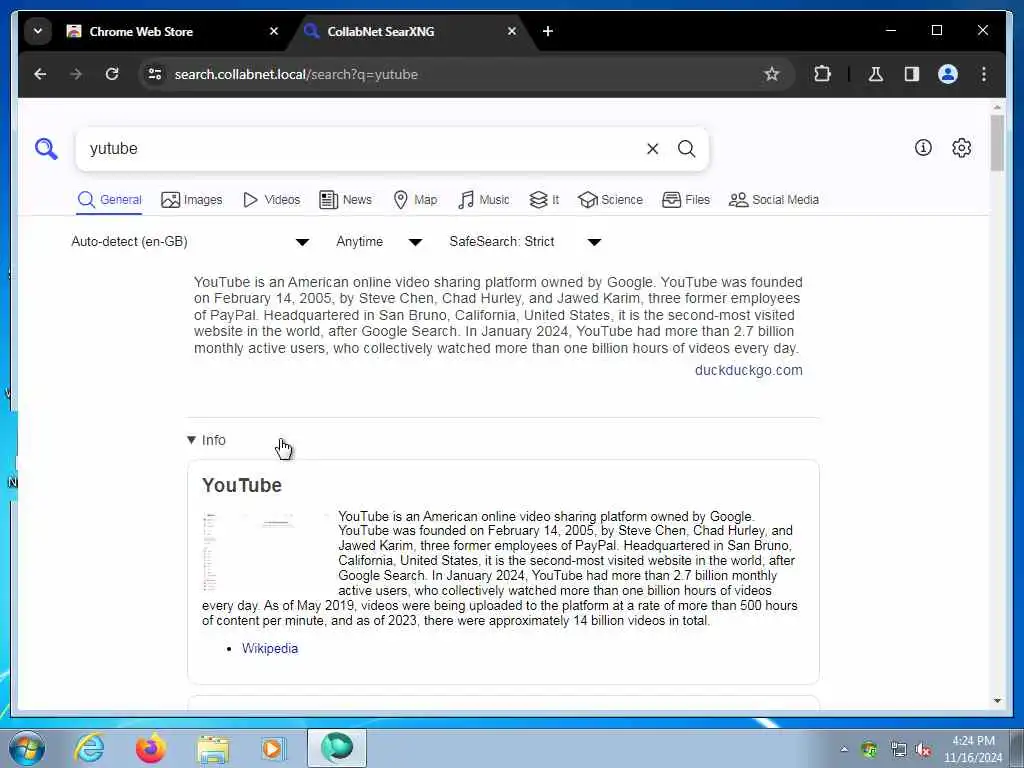Switch to News search category
The image size is (1024, 768).
[345, 200]
